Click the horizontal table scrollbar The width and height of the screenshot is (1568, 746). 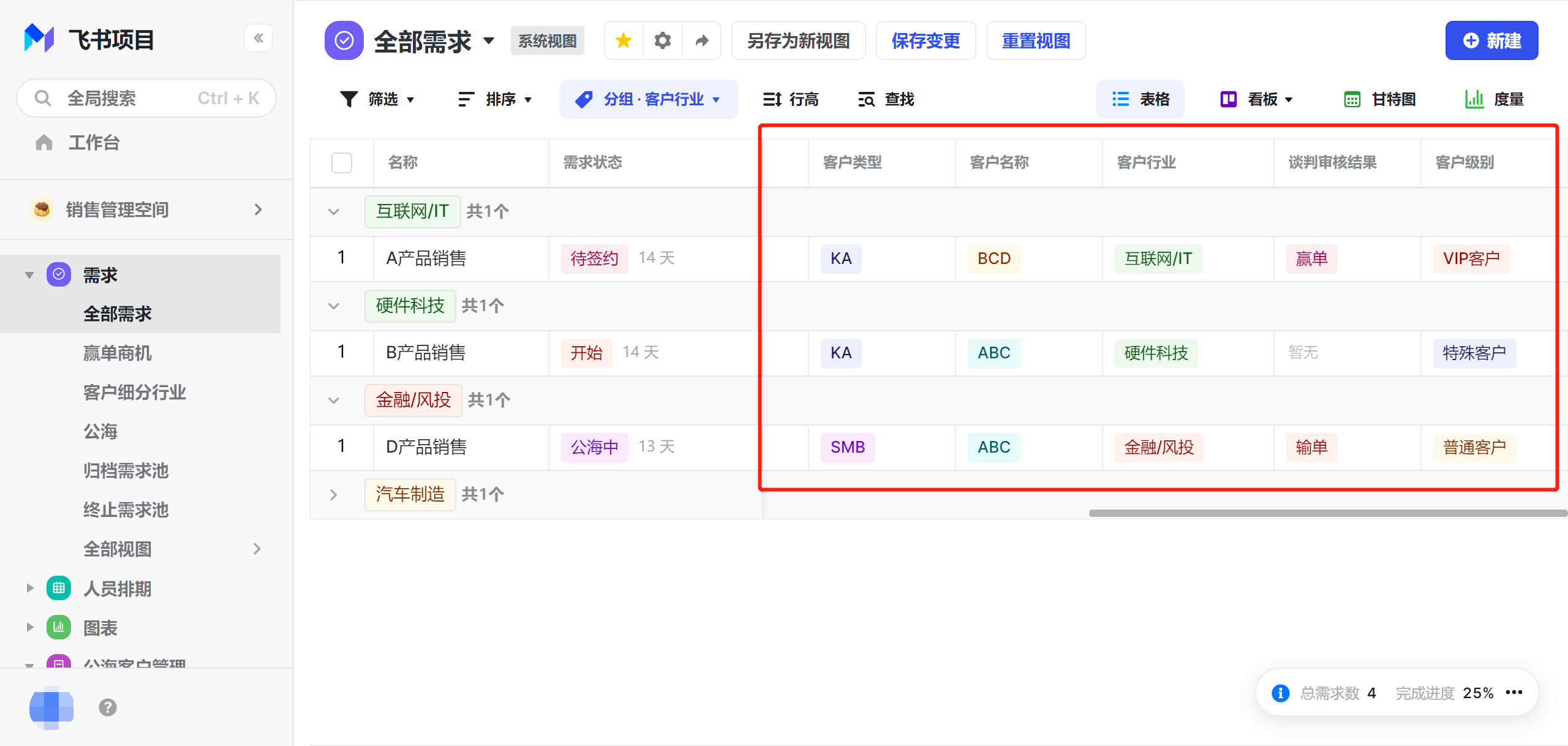tap(1328, 513)
